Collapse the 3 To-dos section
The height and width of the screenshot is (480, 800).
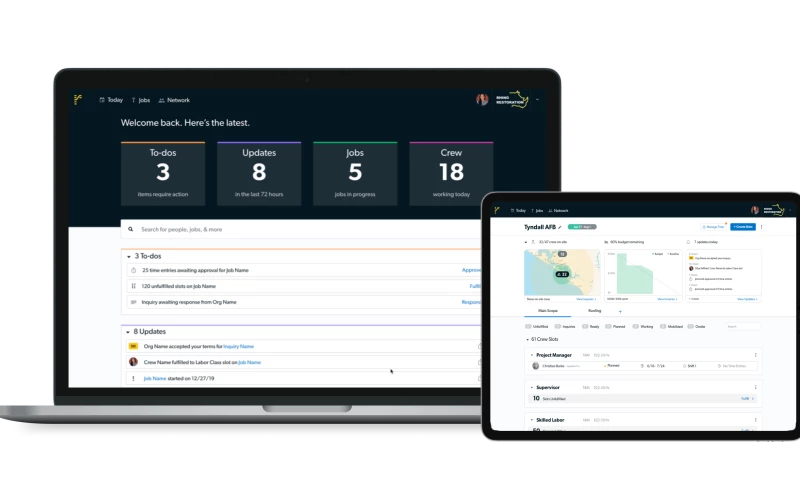(127, 256)
